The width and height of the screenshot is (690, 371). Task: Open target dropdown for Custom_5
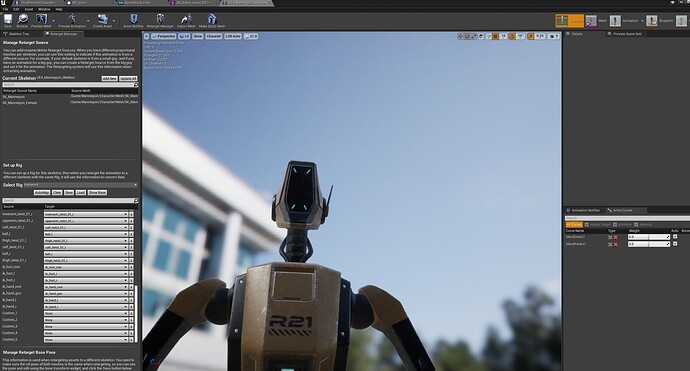point(86,340)
